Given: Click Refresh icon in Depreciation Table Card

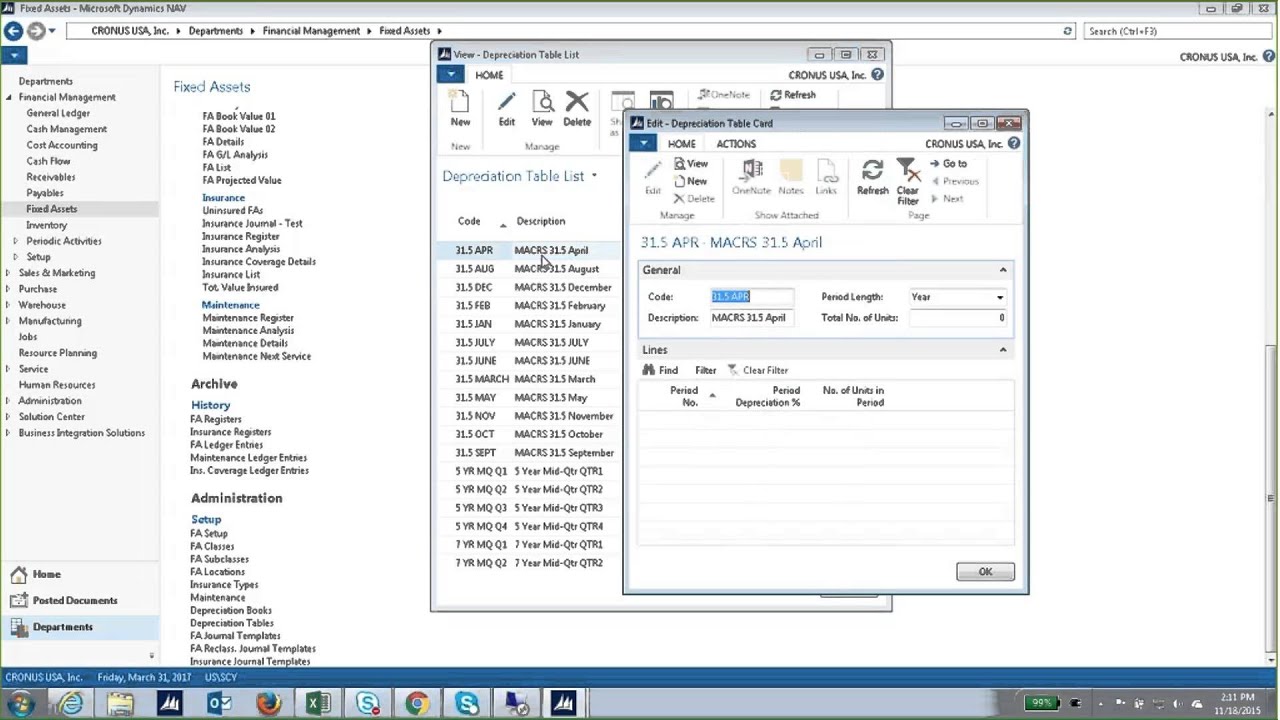Looking at the screenshot, I should [x=872, y=177].
